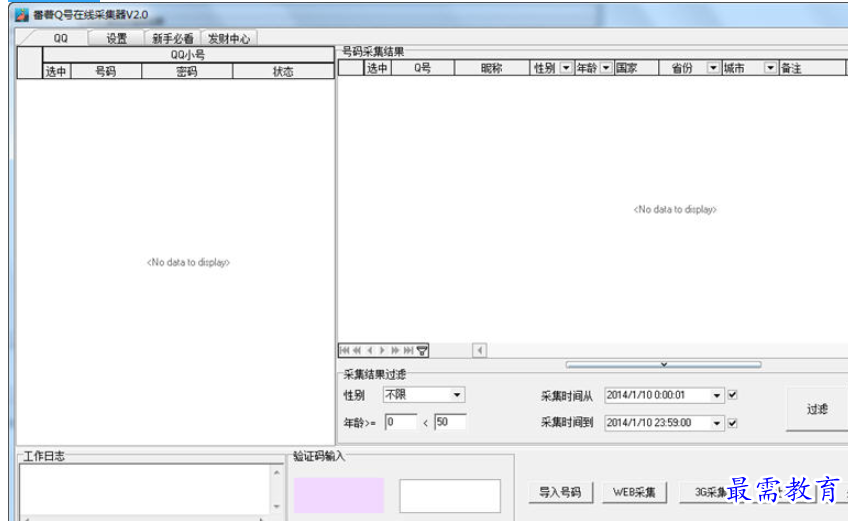Click the verification code text input box
The image size is (848, 521).
coord(450,496)
